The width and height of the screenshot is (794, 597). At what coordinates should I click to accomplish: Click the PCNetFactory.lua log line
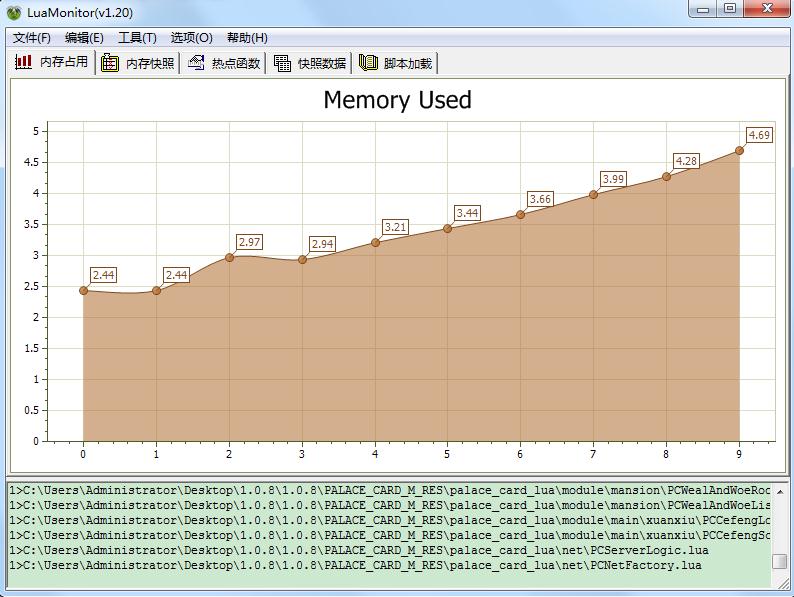(355, 566)
